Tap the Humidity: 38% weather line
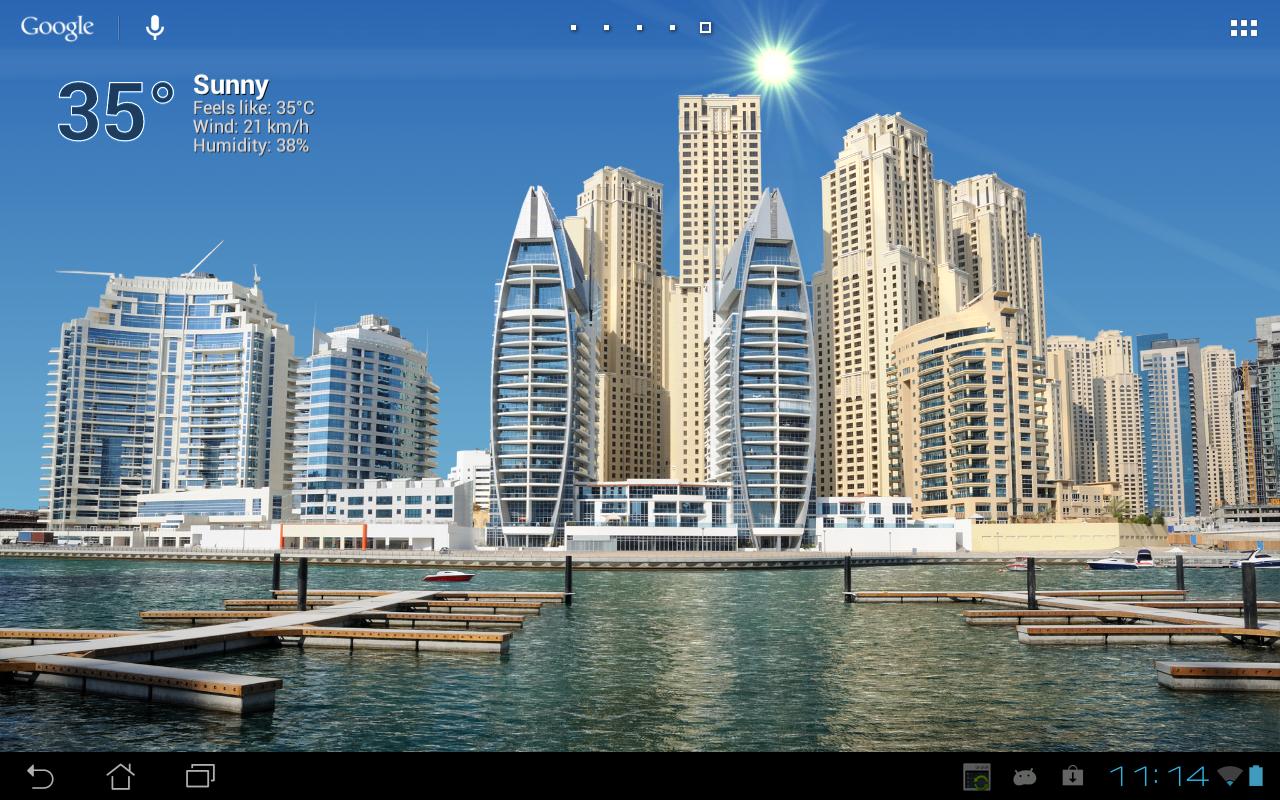1280x800 pixels. coord(250,146)
